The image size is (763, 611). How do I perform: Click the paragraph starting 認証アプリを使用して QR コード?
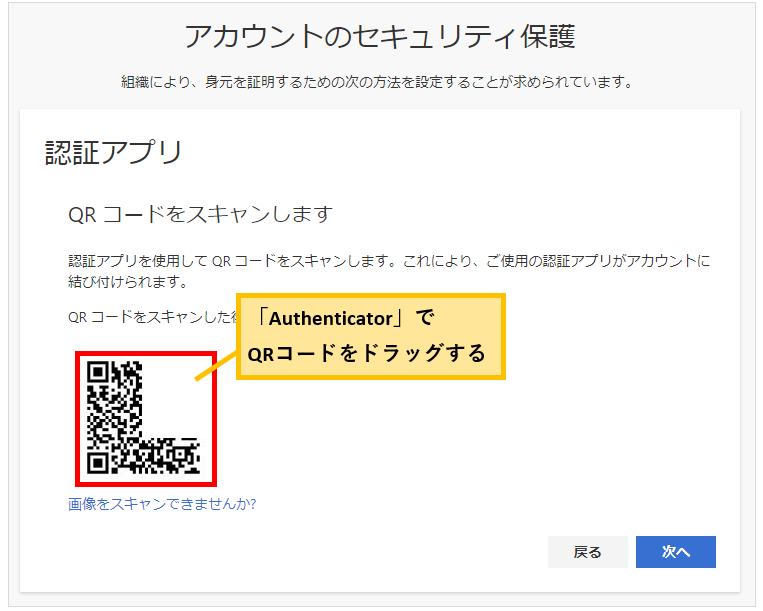click(x=389, y=271)
